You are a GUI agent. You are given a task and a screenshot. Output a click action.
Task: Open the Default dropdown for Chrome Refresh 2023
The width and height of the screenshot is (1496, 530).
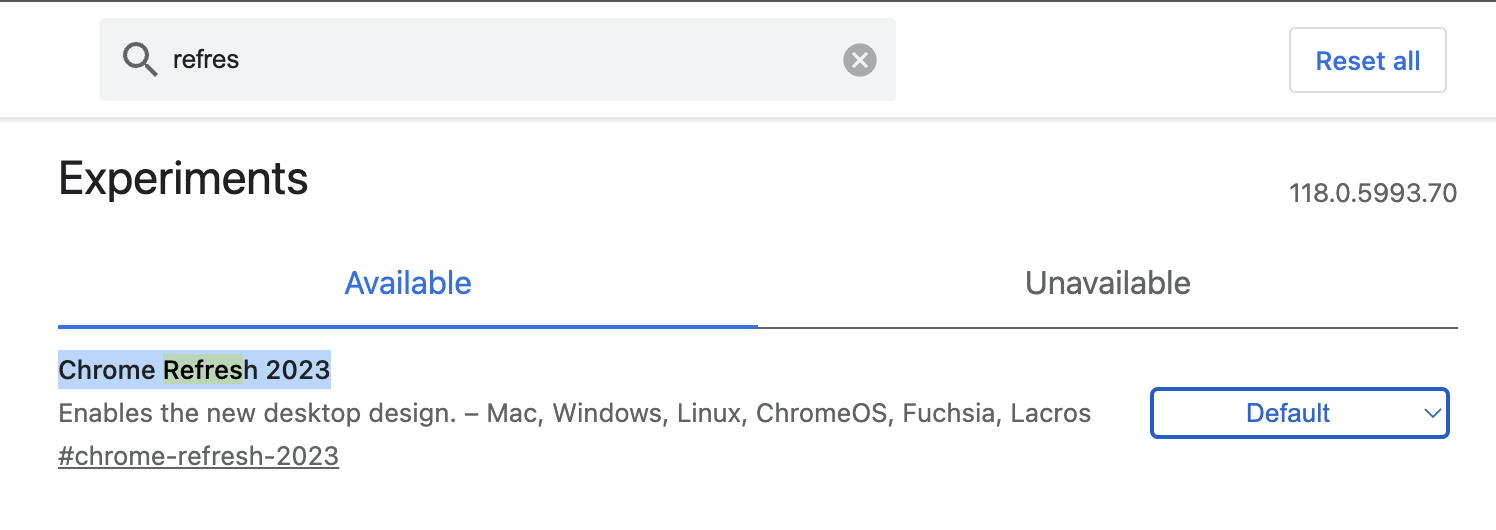(x=1300, y=413)
